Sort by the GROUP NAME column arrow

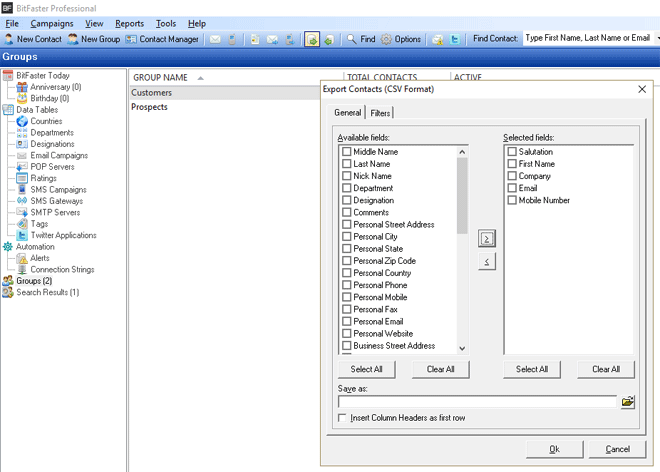[x=200, y=77]
